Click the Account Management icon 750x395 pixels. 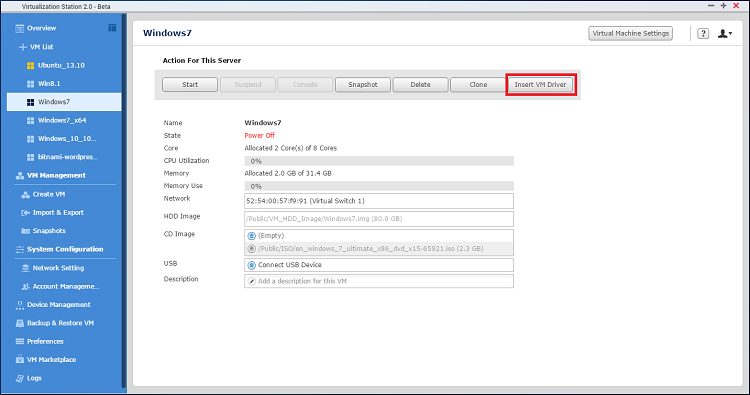point(25,286)
